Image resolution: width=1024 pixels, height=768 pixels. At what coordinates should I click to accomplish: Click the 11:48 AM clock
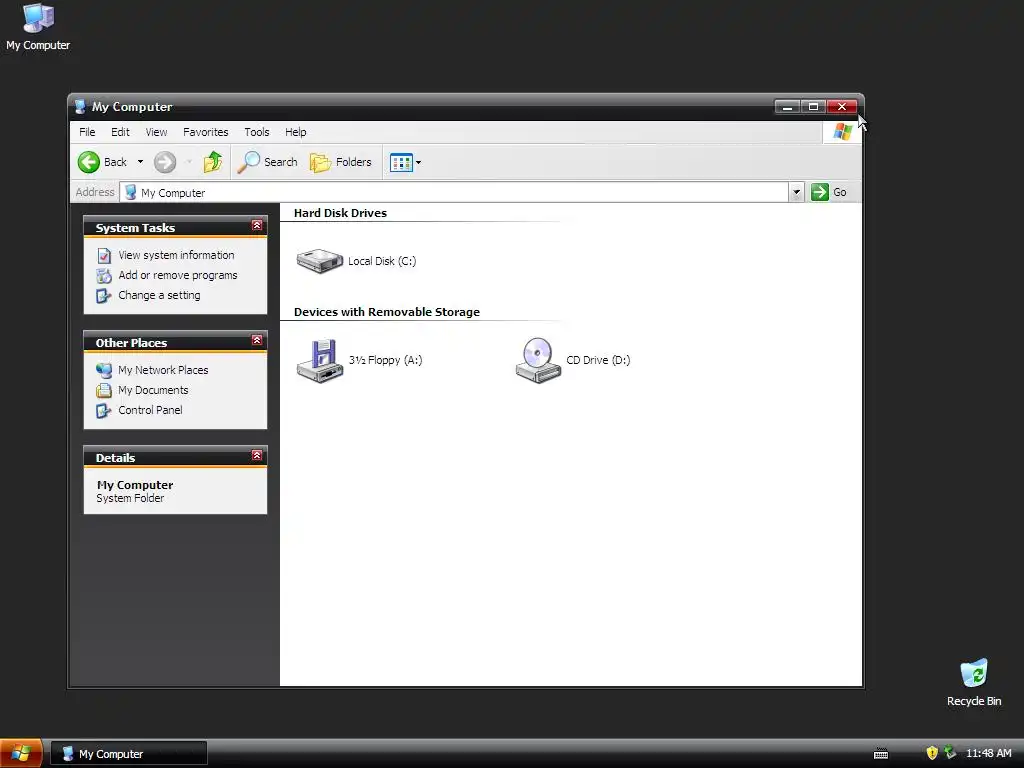[989, 754]
